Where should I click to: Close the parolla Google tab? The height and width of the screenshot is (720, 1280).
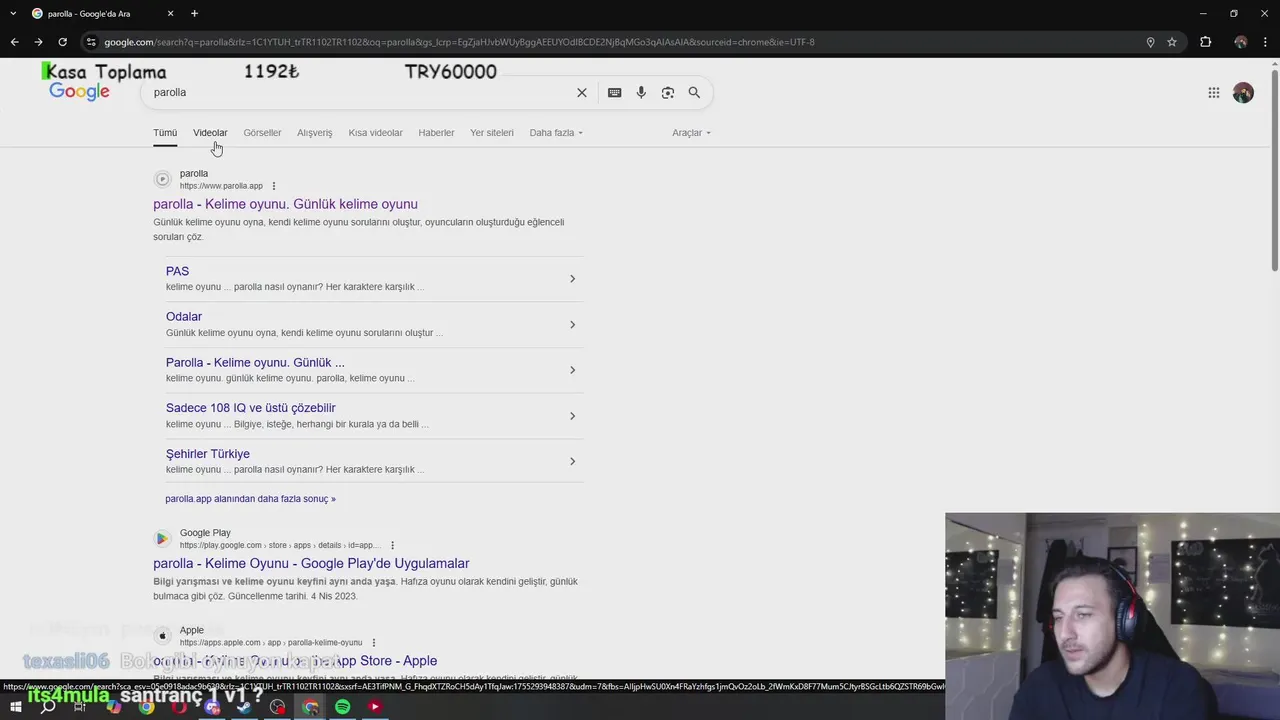coord(170,14)
